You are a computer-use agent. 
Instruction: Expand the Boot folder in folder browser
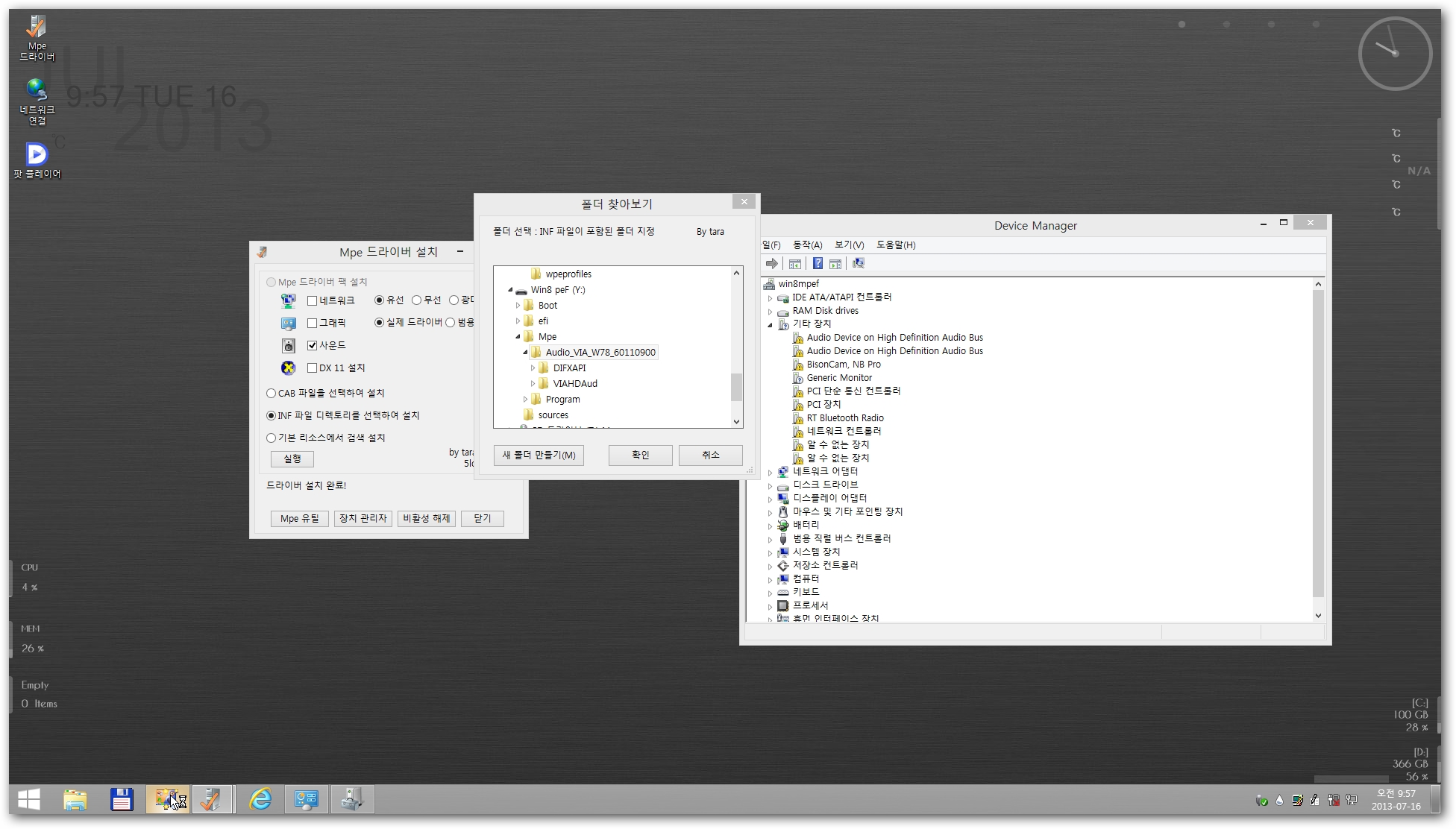pyautogui.click(x=518, y=306)
